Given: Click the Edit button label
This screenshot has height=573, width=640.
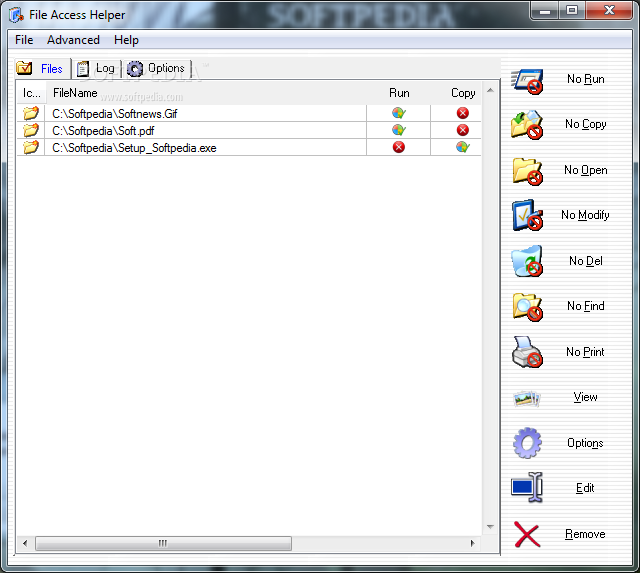Looking at the screenshot, I should pyautogui.click(x=585, y=488).
